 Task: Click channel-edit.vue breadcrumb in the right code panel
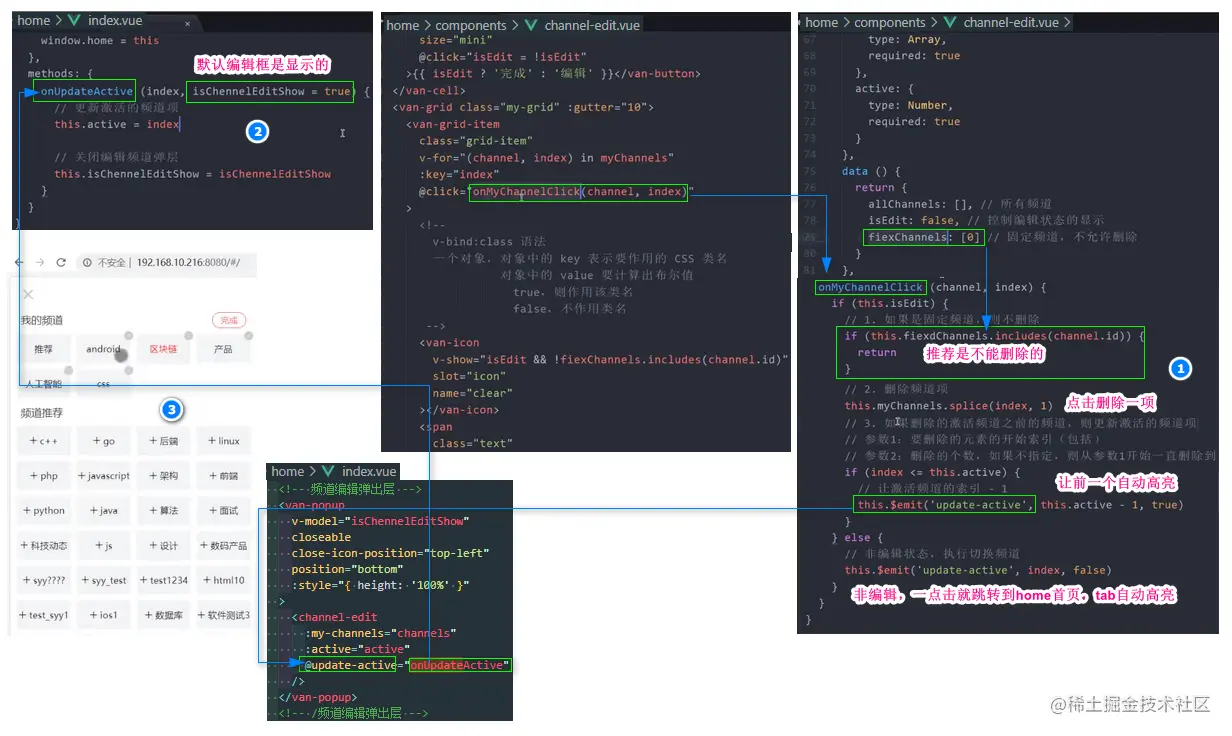[1011, 22]
